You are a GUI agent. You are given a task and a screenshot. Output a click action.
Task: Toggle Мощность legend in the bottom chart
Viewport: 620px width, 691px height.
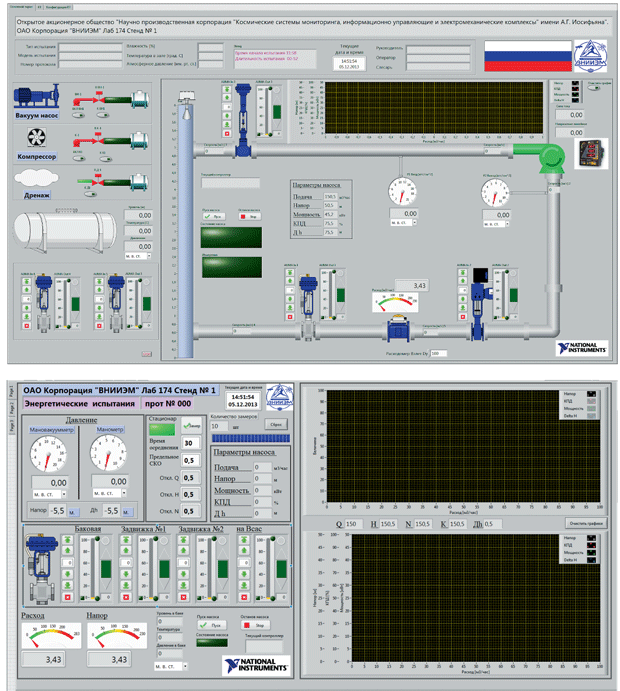pyautogui.click(x=591, y=553)
